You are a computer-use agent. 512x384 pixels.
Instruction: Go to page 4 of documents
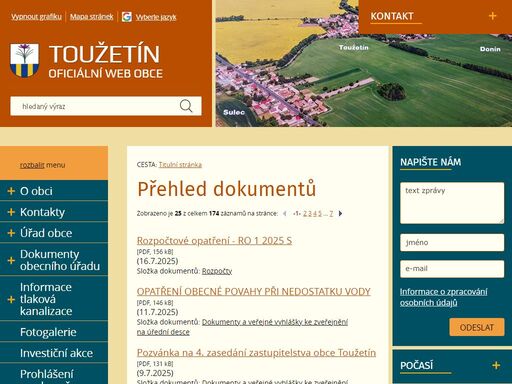pos(315,214)
